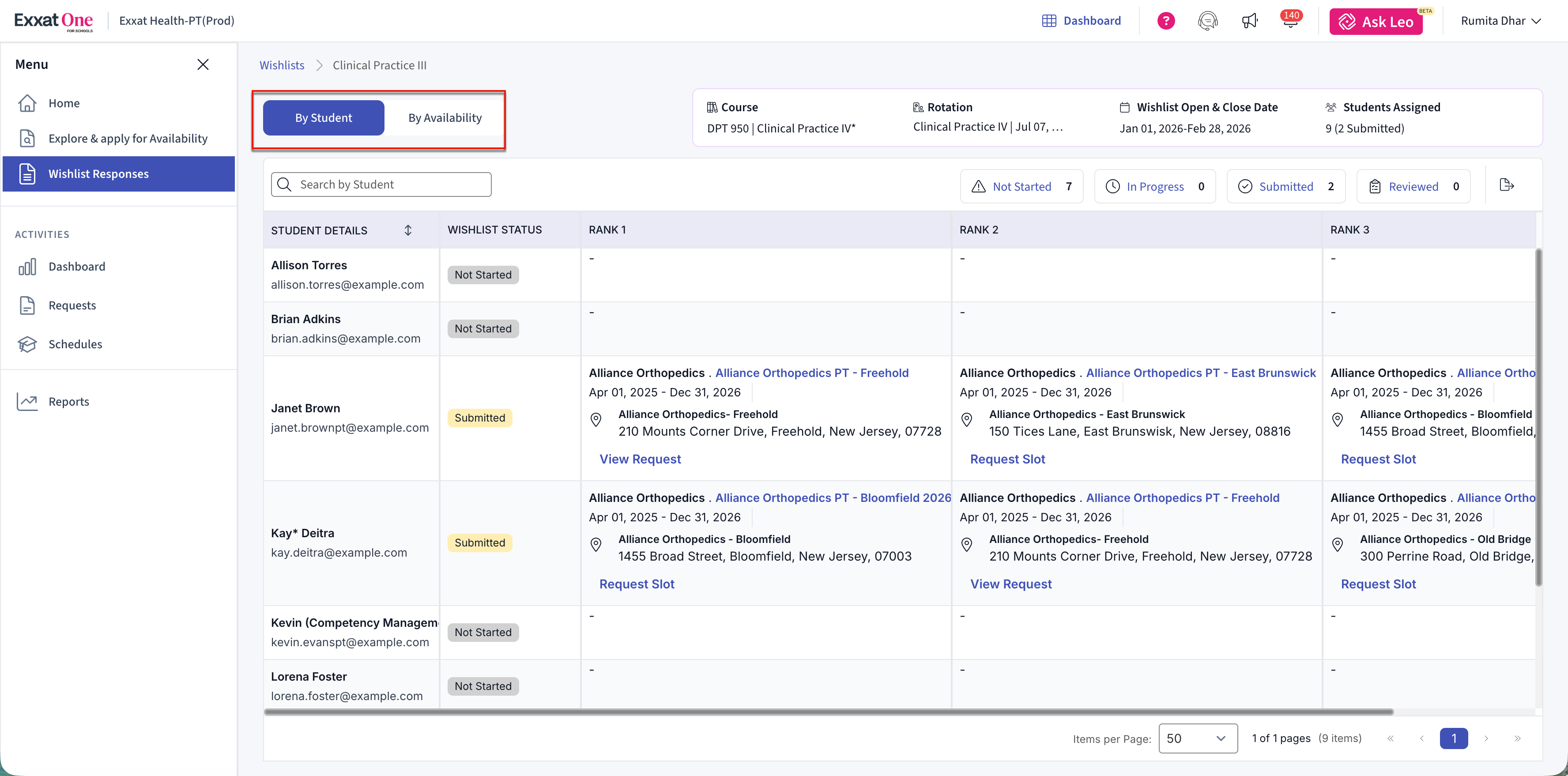
Task: Open Items per Page dropdown
Action: [x=1197, y=738]
